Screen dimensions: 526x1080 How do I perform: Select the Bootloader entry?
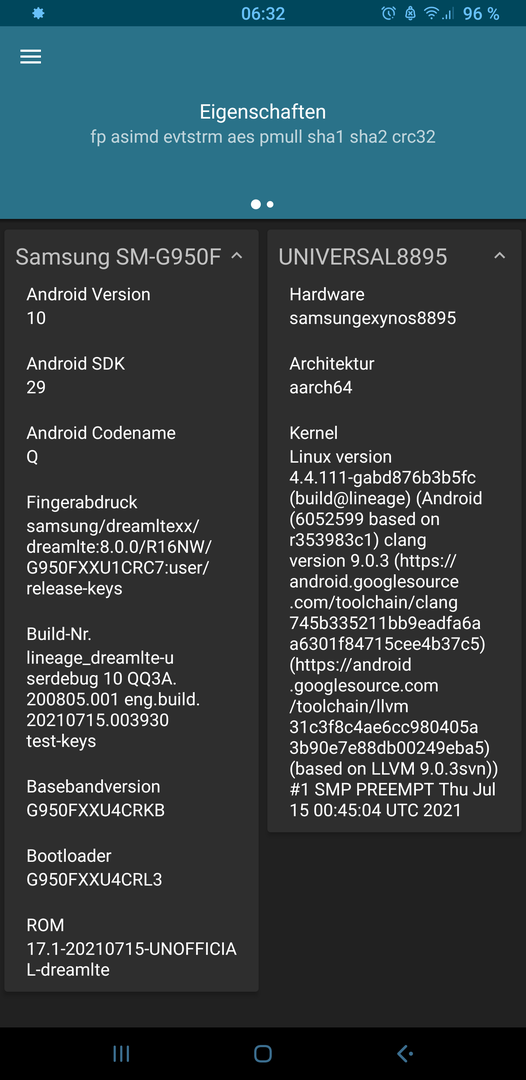click(x=131, y=867)
